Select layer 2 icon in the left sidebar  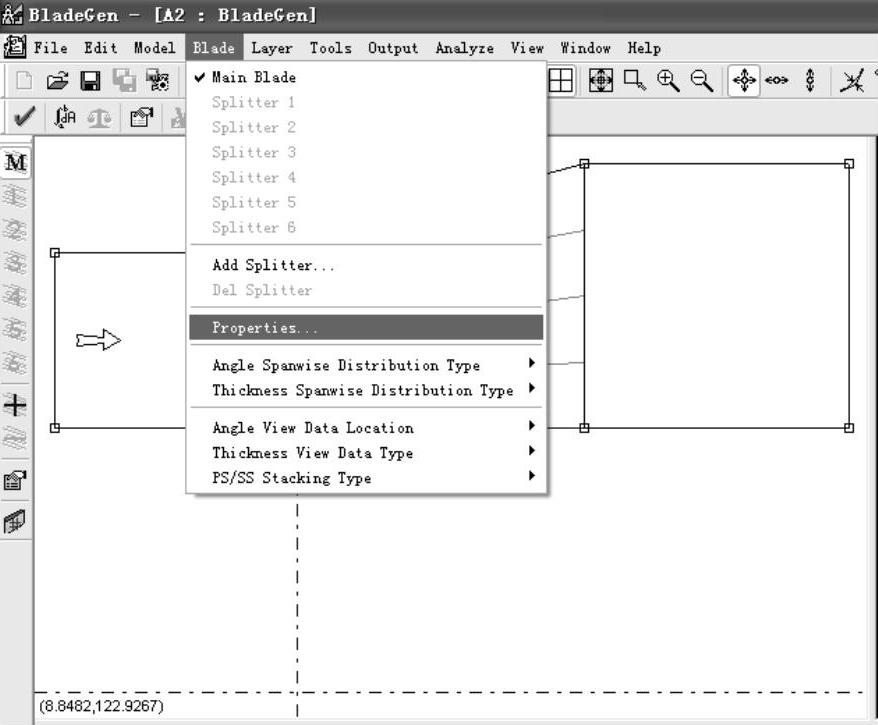coord(15,230)
